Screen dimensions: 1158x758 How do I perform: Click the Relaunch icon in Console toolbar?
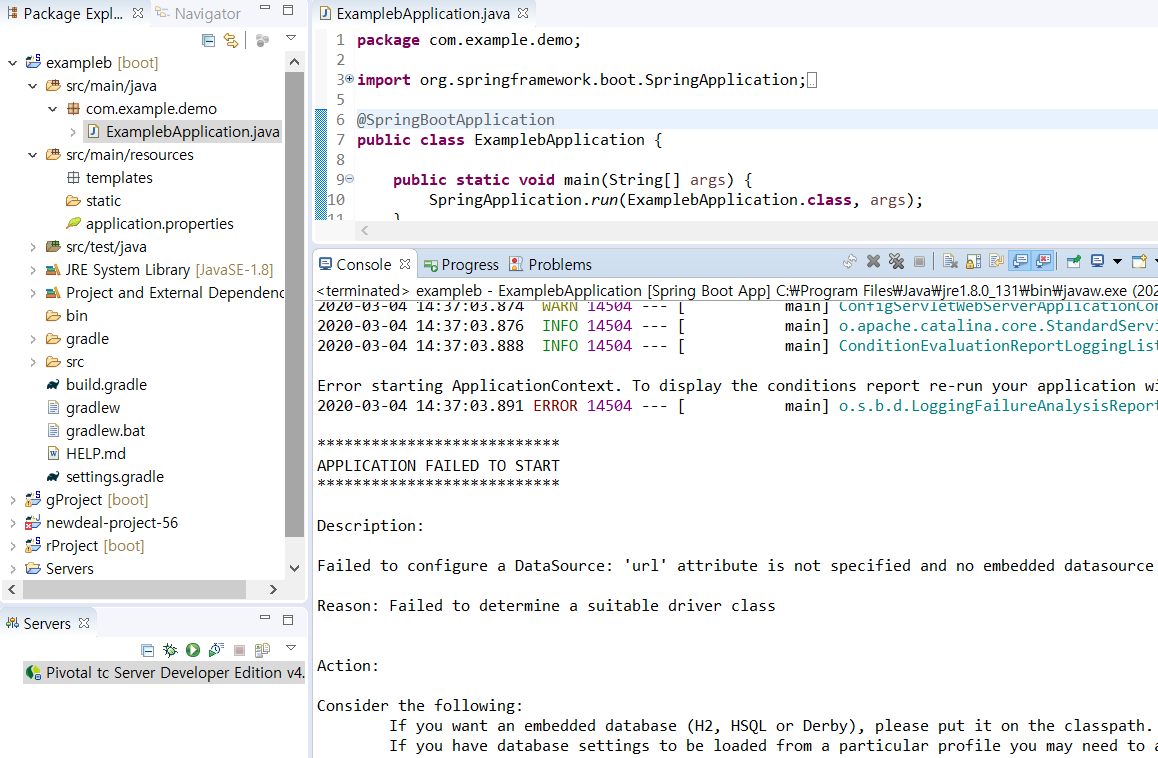[x=849, y=261]
